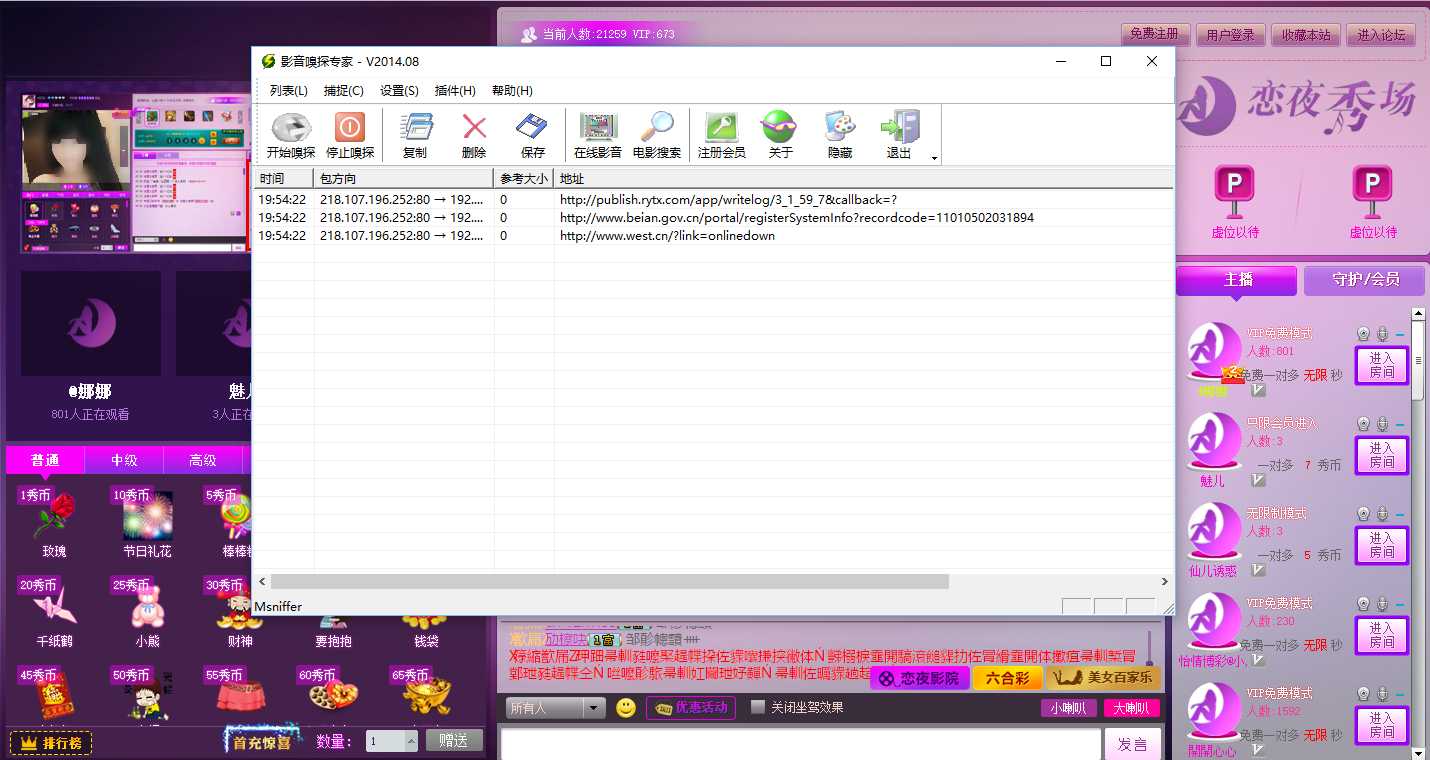Switch to the 守护/会员 tab
This screenshot has height=760, width=1430.
coord(1365,280)
